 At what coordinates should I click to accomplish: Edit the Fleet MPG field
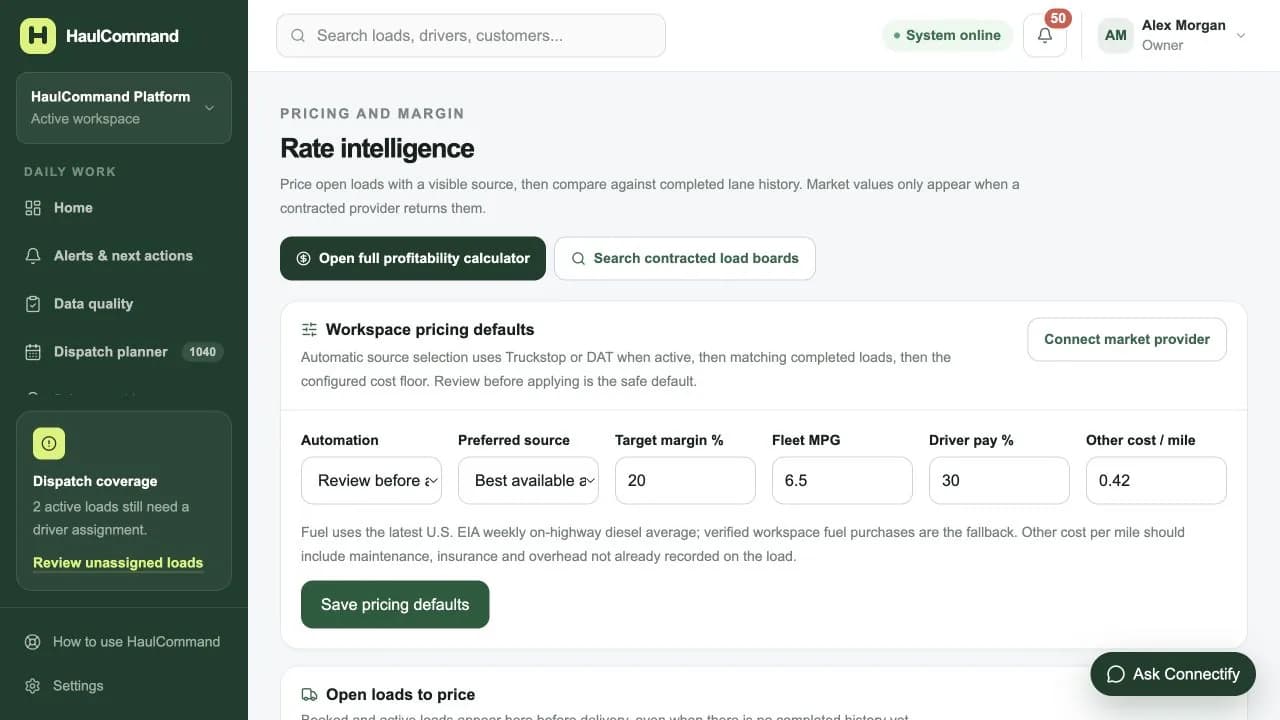[842, 480]
